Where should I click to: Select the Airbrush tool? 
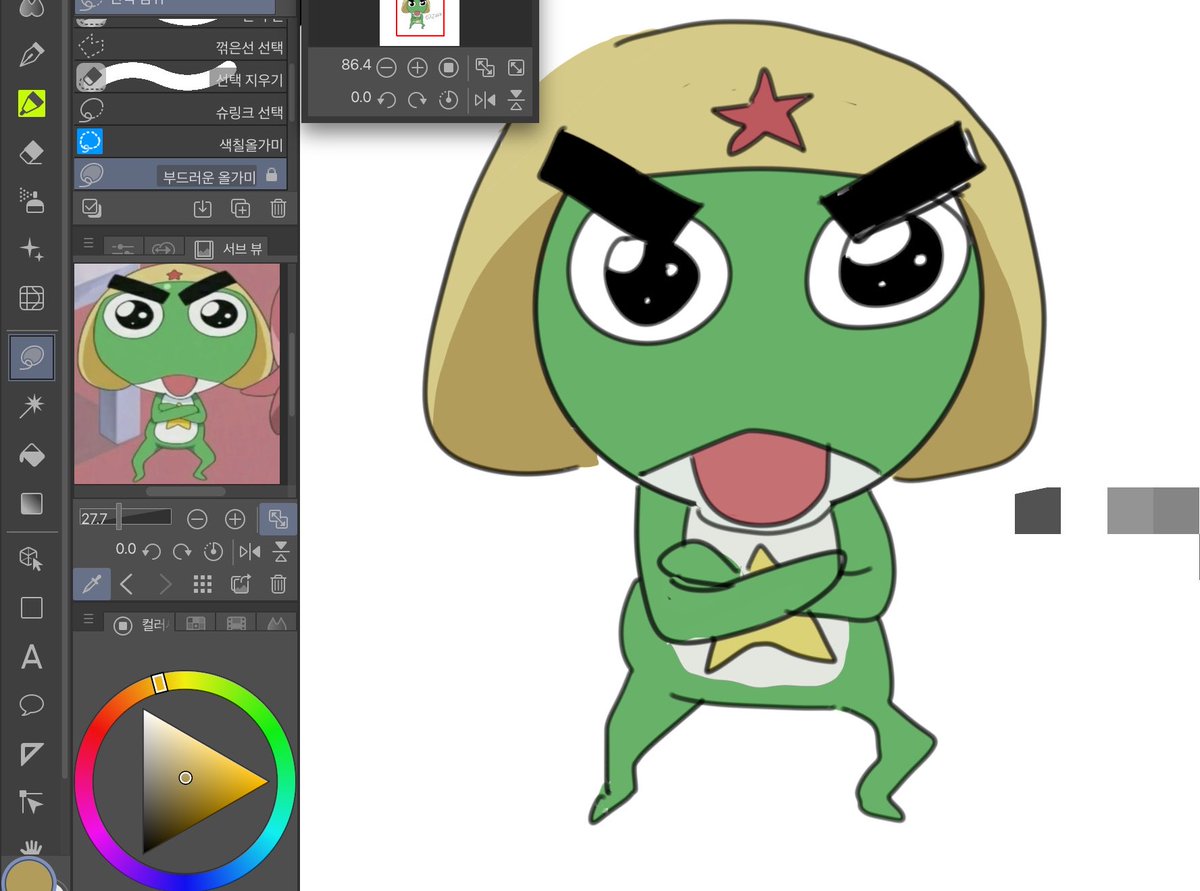point(32,200)
